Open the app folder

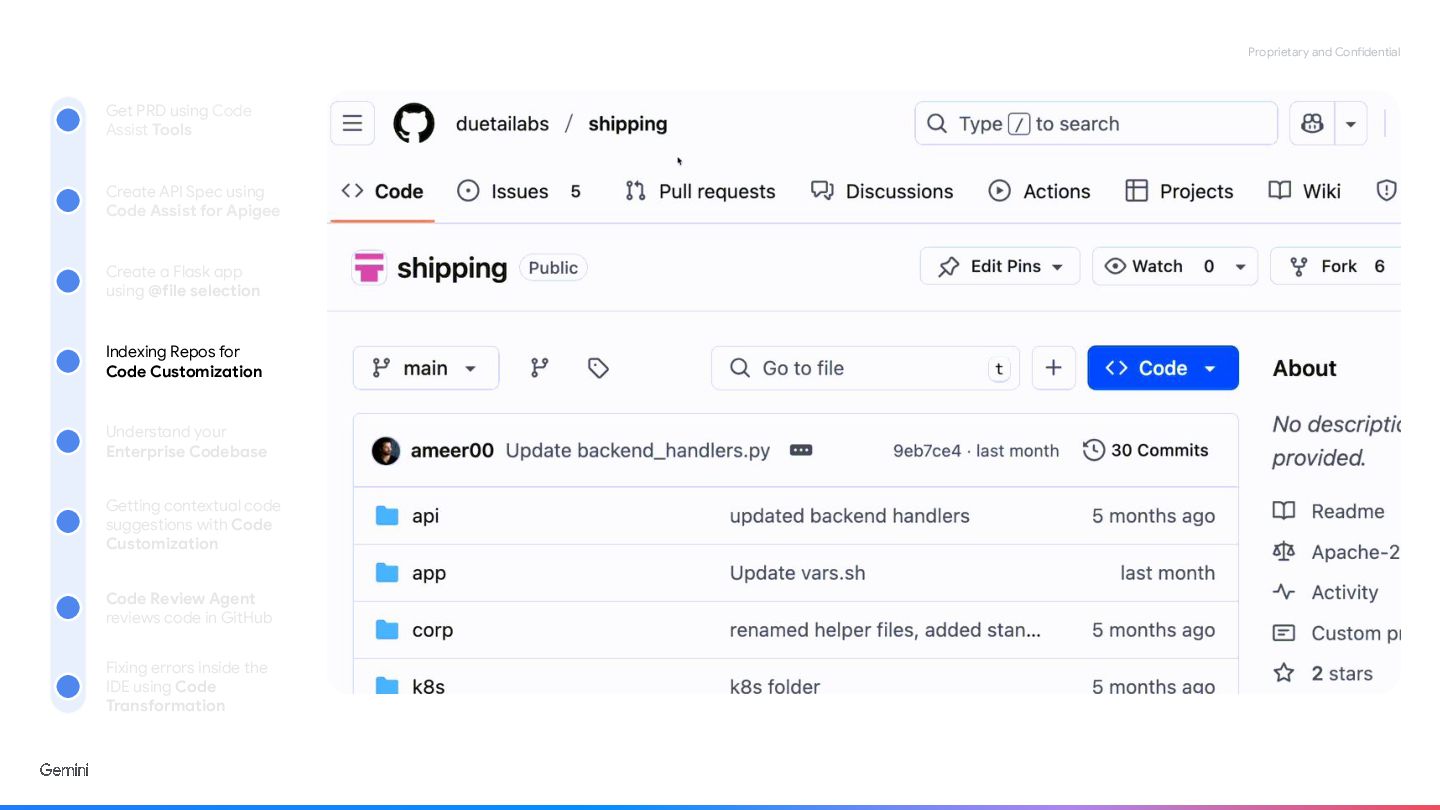click(x=429, y=573)
